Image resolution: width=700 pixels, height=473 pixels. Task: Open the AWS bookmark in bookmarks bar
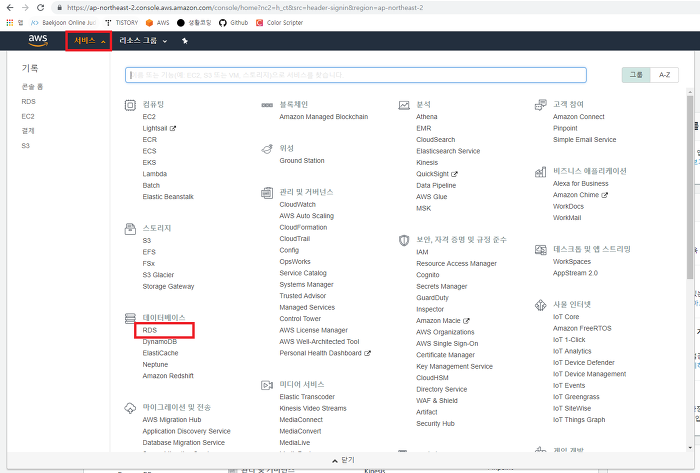(158, 22)
